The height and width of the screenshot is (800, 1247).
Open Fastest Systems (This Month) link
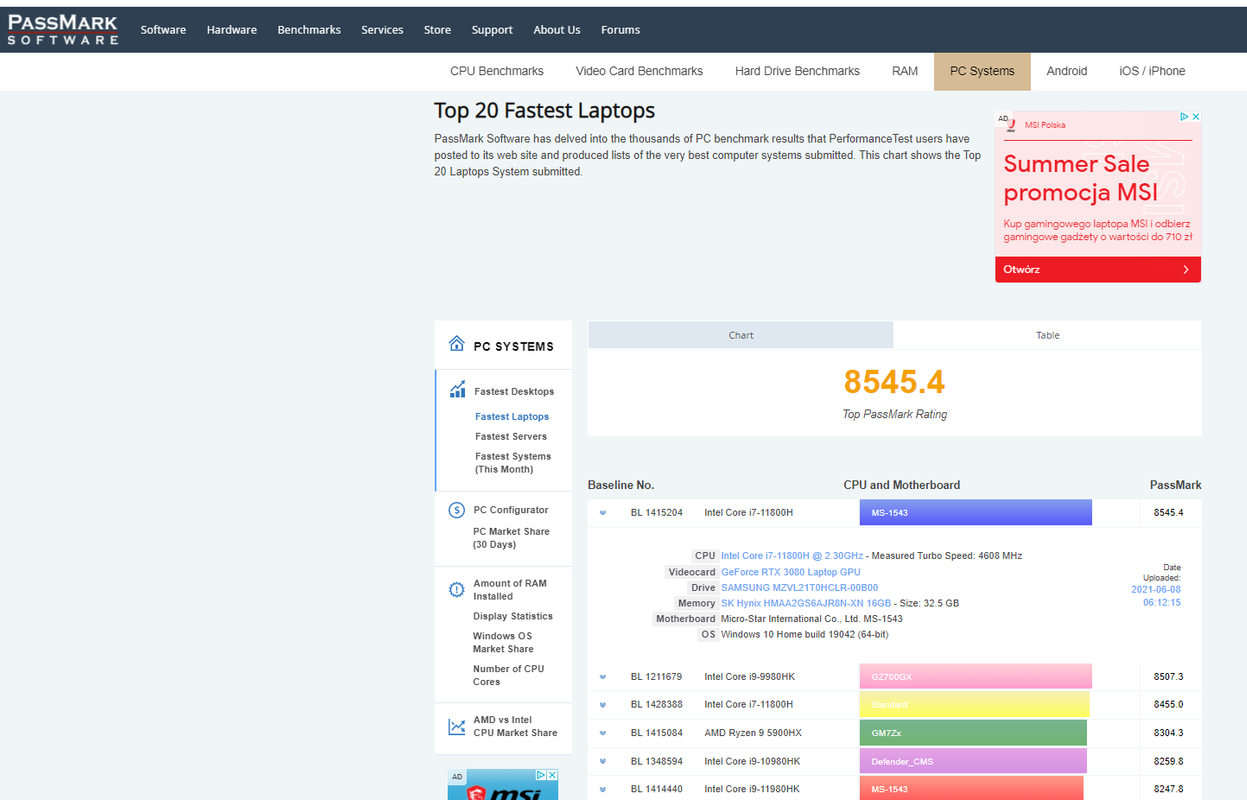(513, 463)
